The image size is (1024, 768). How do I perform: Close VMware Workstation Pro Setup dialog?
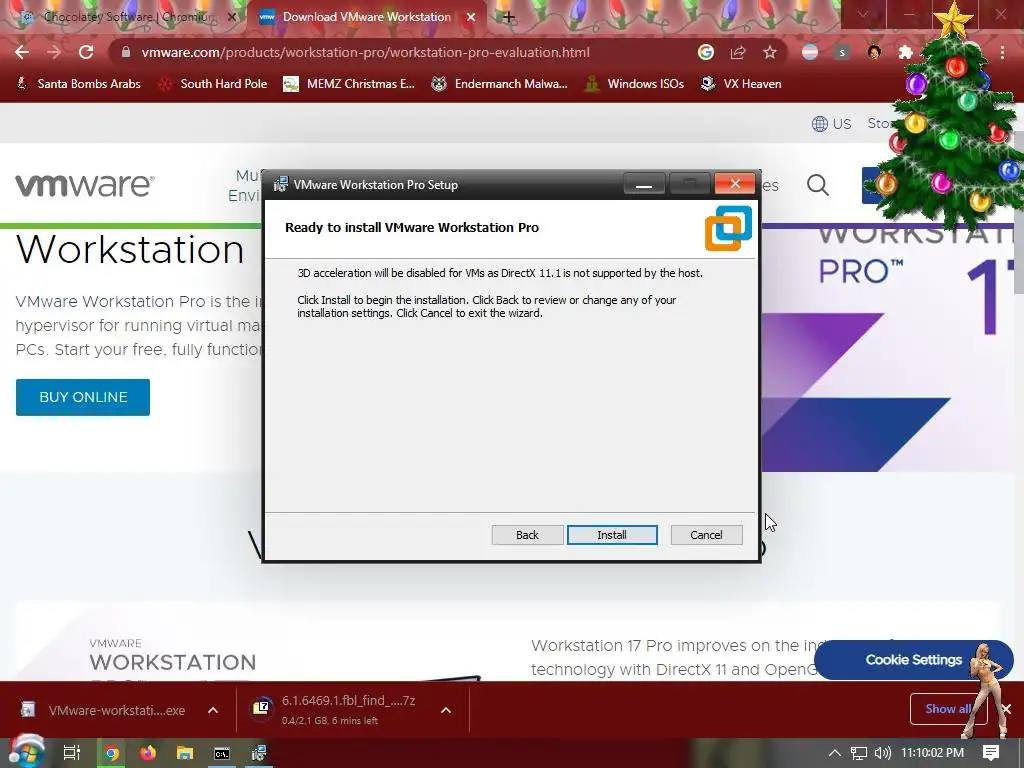[x=735, y=184]
